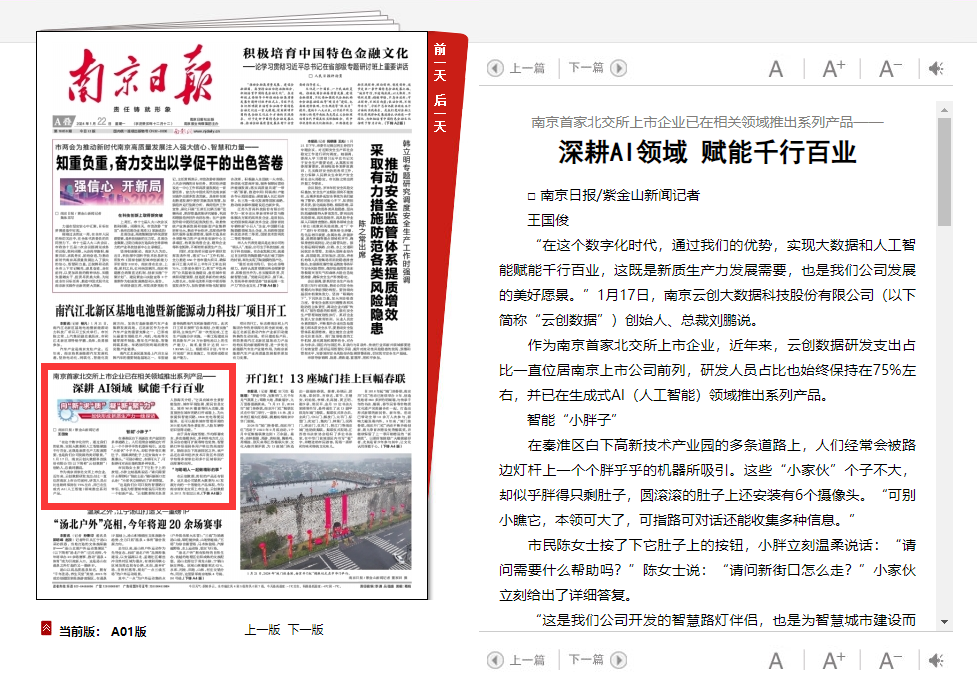Image resolution: width=977 pixels, height=689 pixels.
Task: Increase font size with the A+ icon above the article
Action: (833, 69)
